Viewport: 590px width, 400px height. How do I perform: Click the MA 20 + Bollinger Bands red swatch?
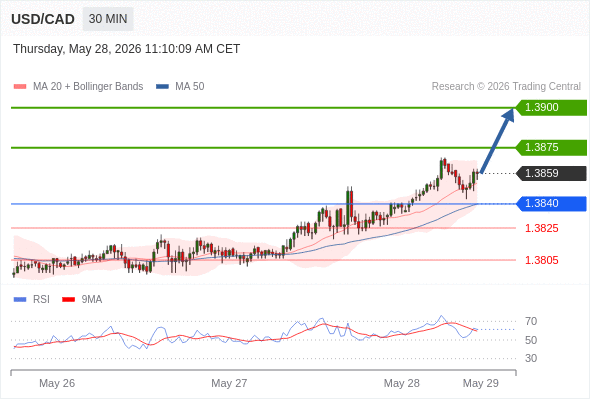(x=20, y=87)
